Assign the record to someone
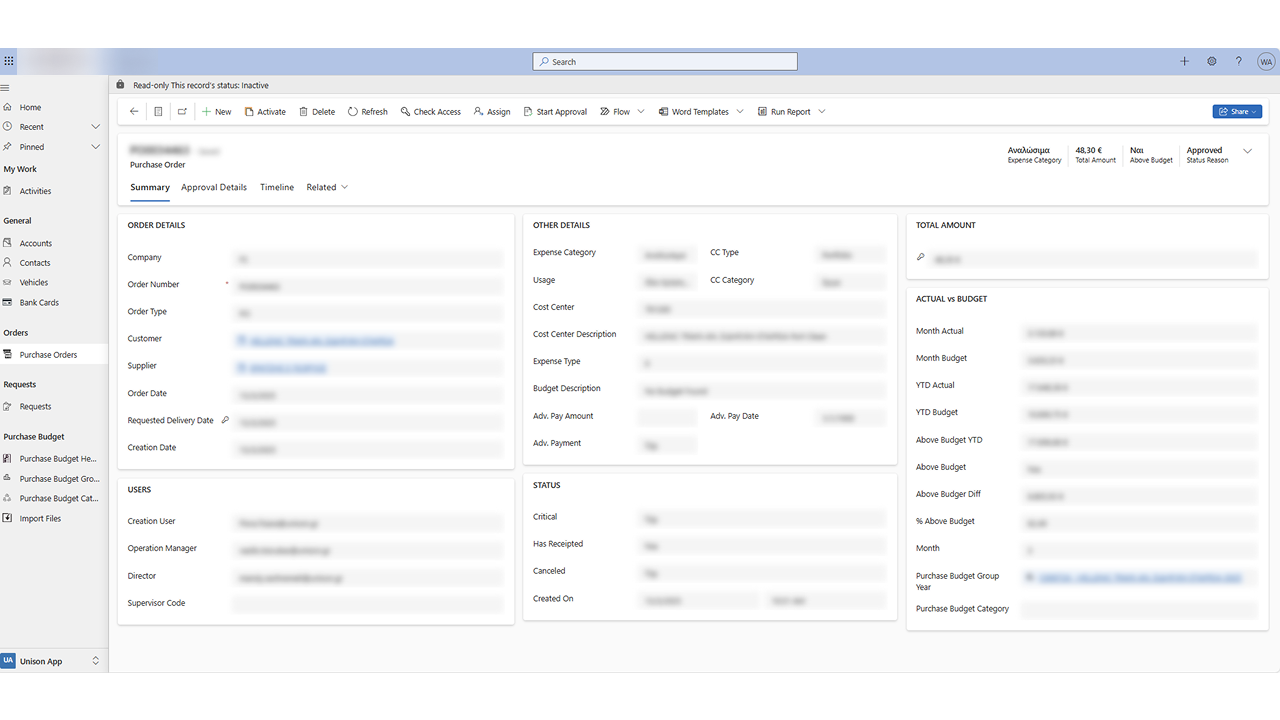 tap(492, 112)
